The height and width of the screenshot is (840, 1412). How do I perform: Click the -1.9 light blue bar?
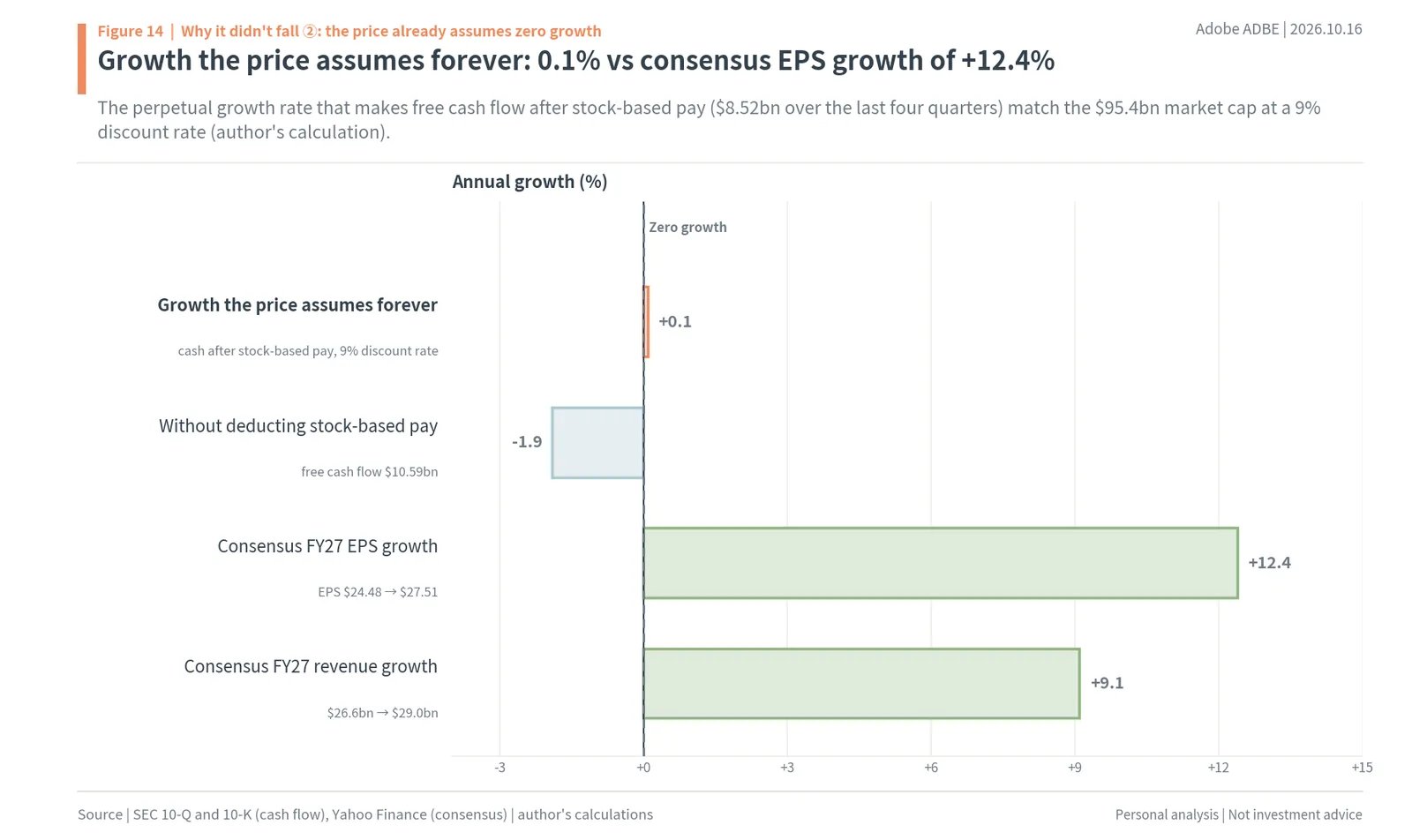coord(597,443)
